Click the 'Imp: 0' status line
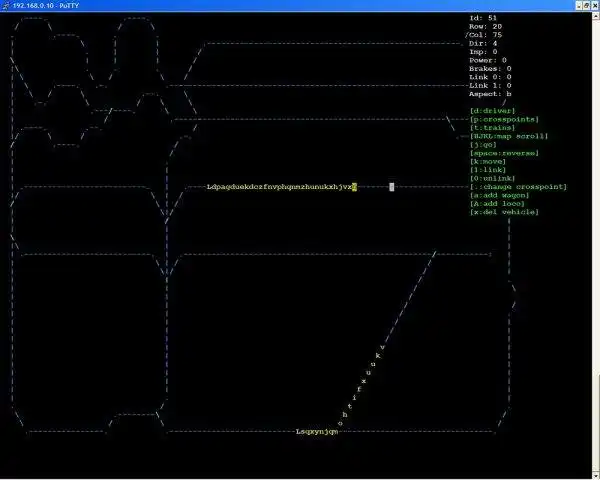The image size is (600, 480). click(x=483, y=52)
